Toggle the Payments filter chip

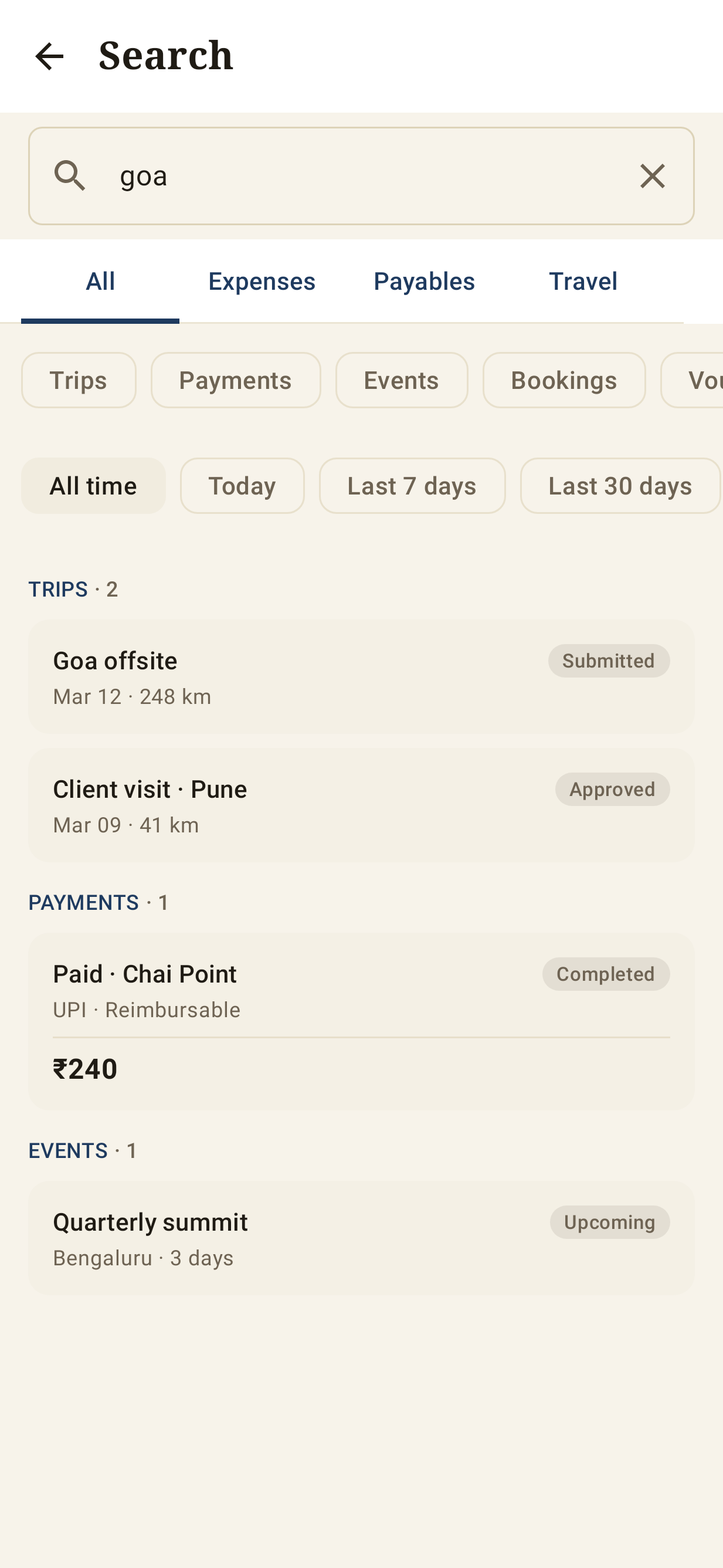coord(236,380)
